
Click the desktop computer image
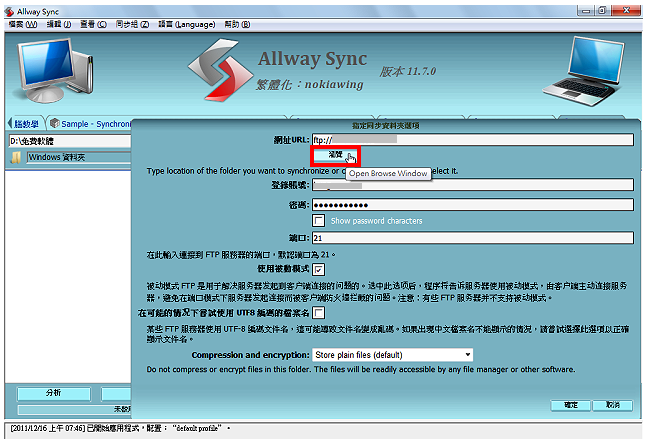[x=55, y=70]
